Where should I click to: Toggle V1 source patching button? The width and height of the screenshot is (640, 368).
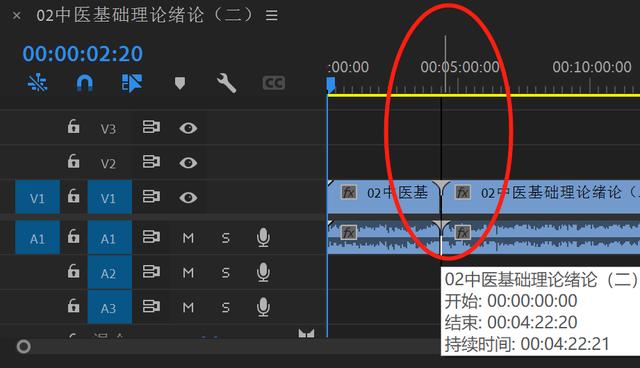click(x=38, y=197)
